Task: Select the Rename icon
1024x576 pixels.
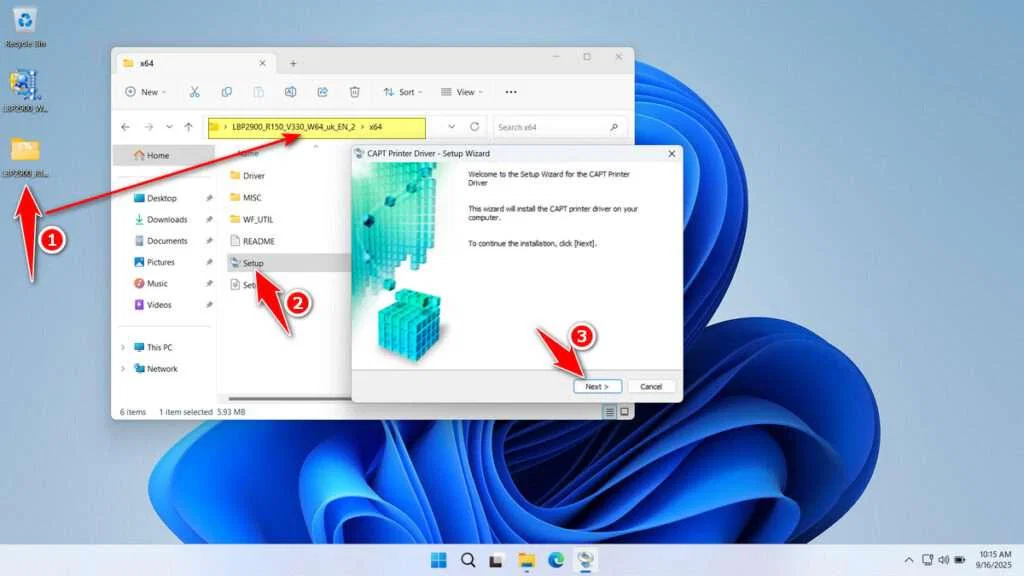Action: click(x=291, y=92)
